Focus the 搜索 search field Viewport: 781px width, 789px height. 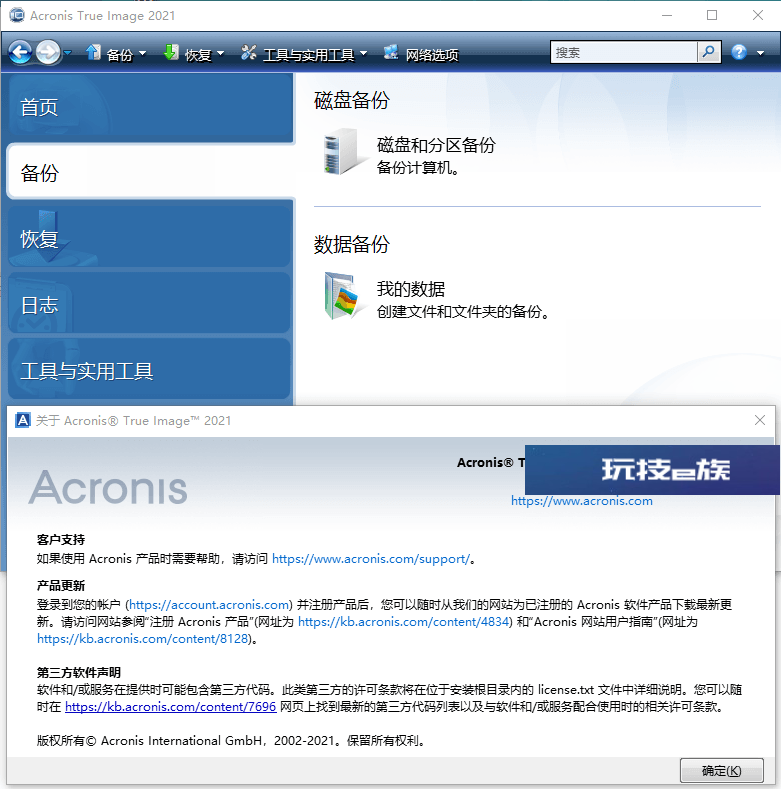pos(624,52)
